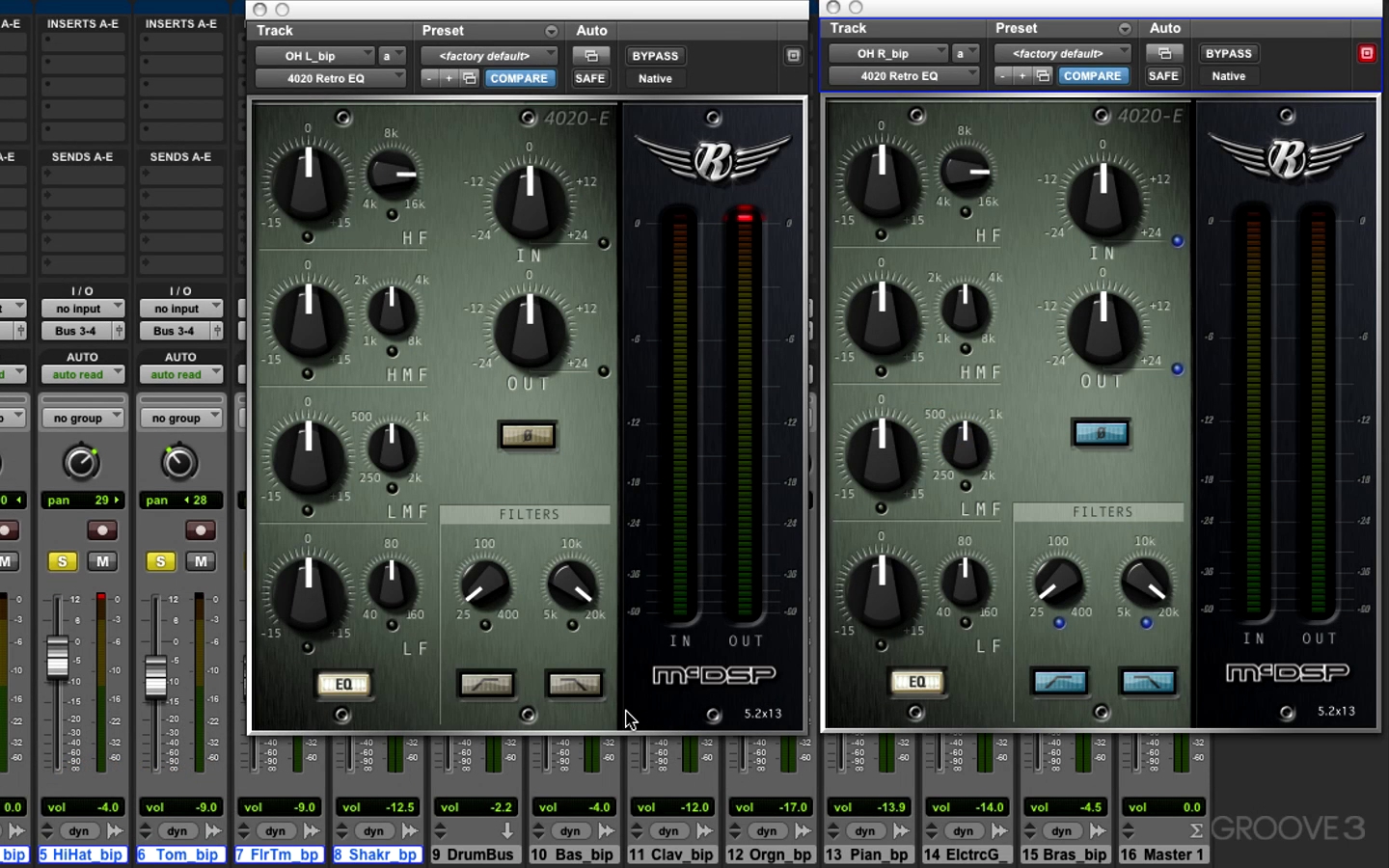Click OUT level knob in left plugin
This screenshot has height=868, width=1389.
pyautogui.click(x=530, y=330)
